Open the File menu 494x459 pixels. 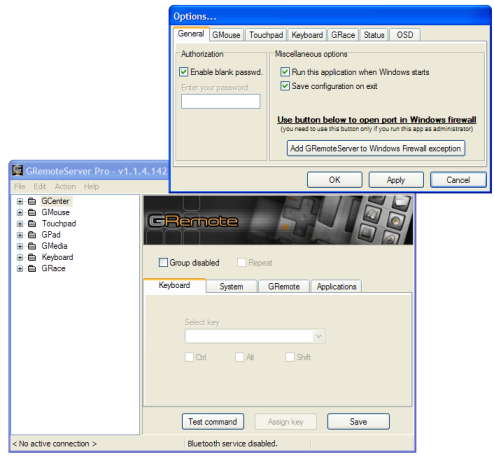[x=19, y=186]
